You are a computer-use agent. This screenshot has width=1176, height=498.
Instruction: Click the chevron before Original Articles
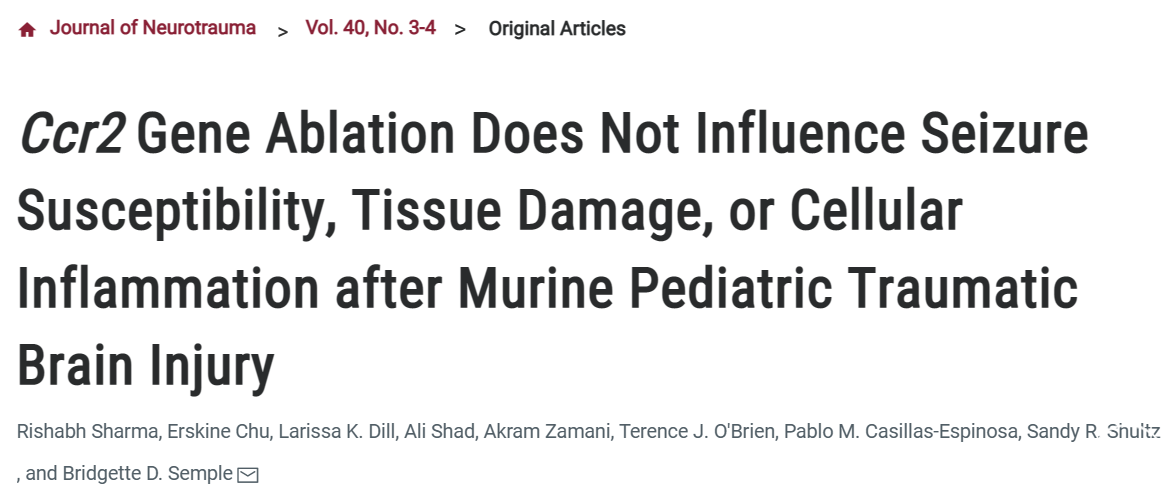[x=460, y=30]
